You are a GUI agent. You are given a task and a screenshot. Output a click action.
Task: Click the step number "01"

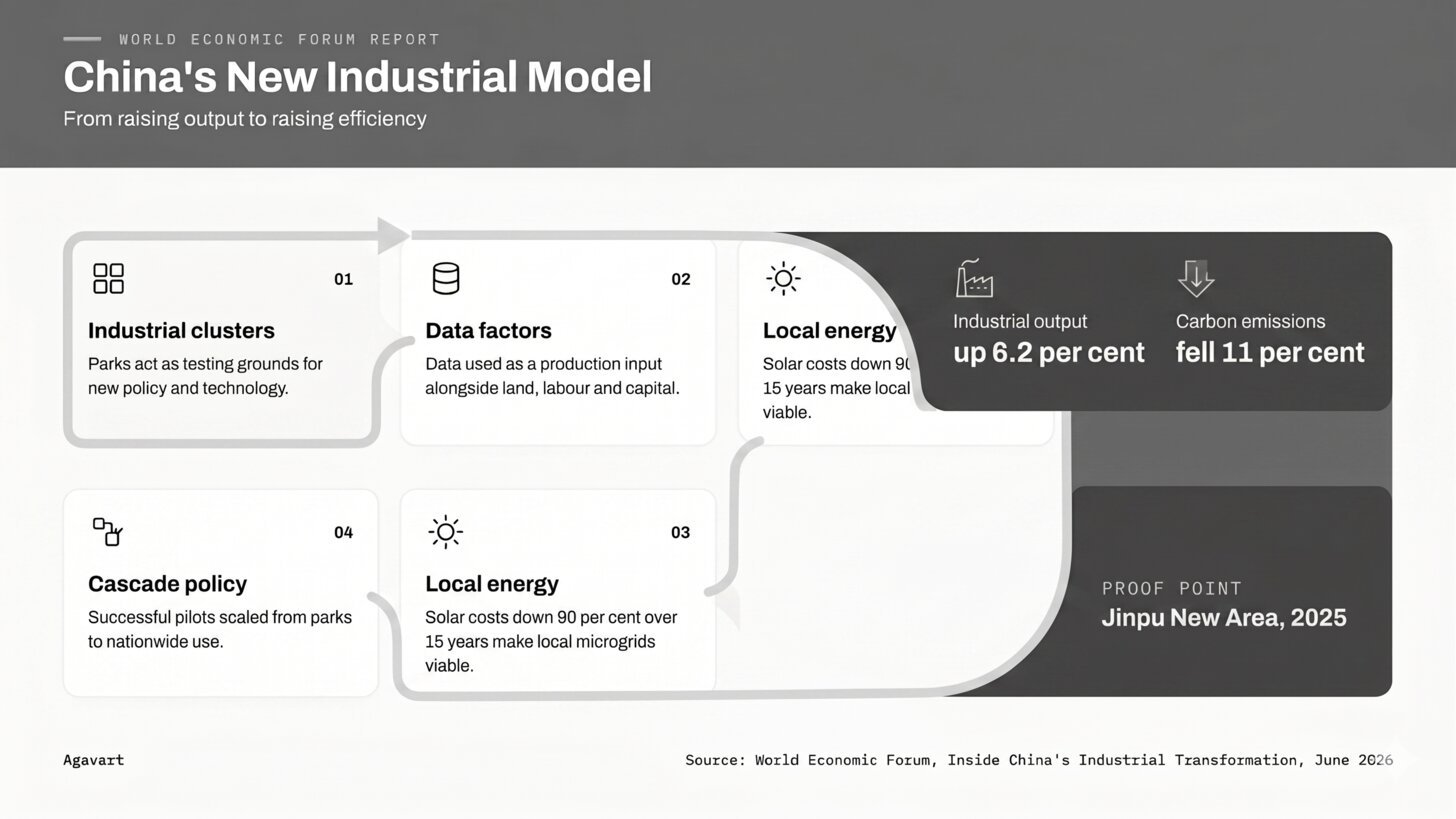pos(343,280)
